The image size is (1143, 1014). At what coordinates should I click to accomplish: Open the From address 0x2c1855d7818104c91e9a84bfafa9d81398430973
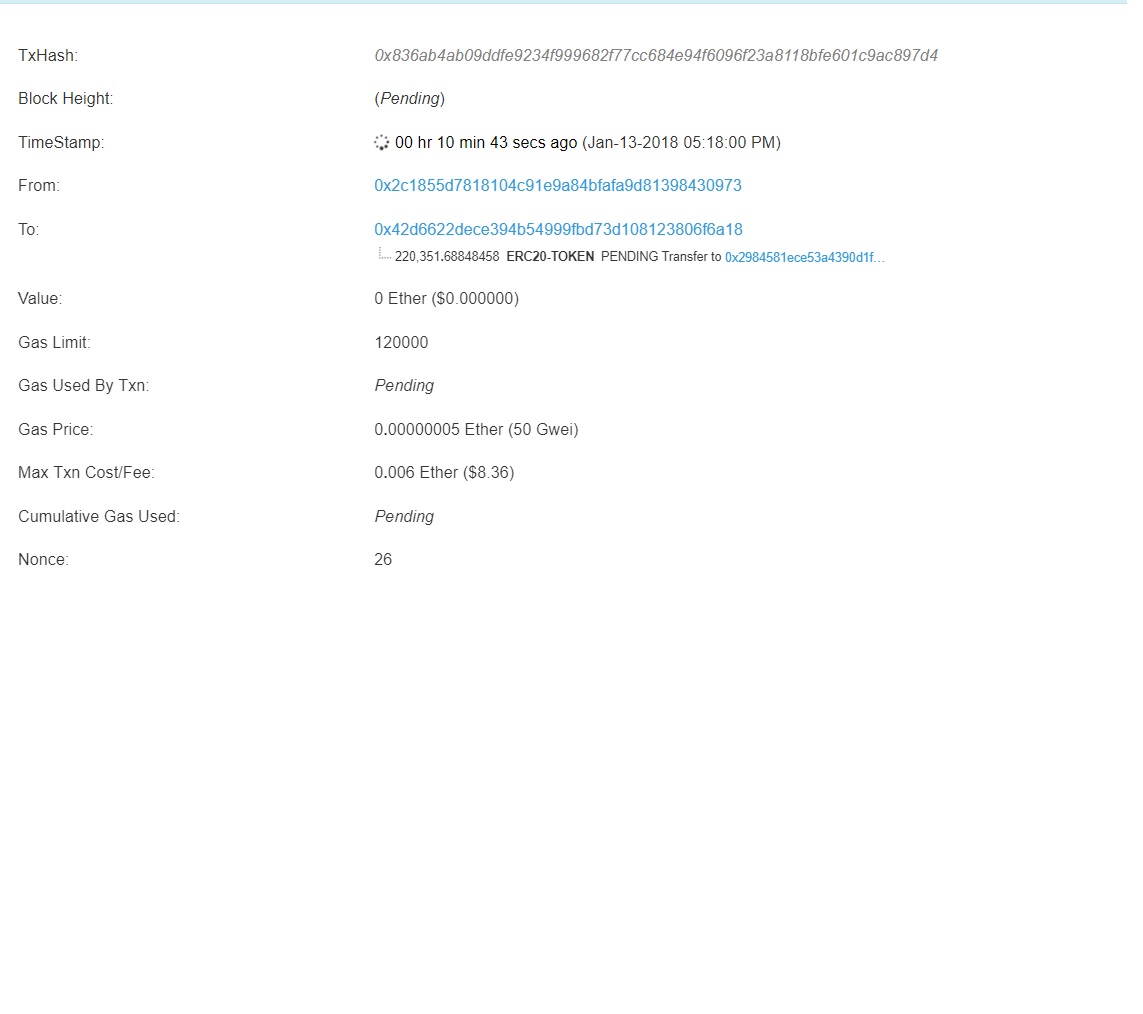[558, 186]
